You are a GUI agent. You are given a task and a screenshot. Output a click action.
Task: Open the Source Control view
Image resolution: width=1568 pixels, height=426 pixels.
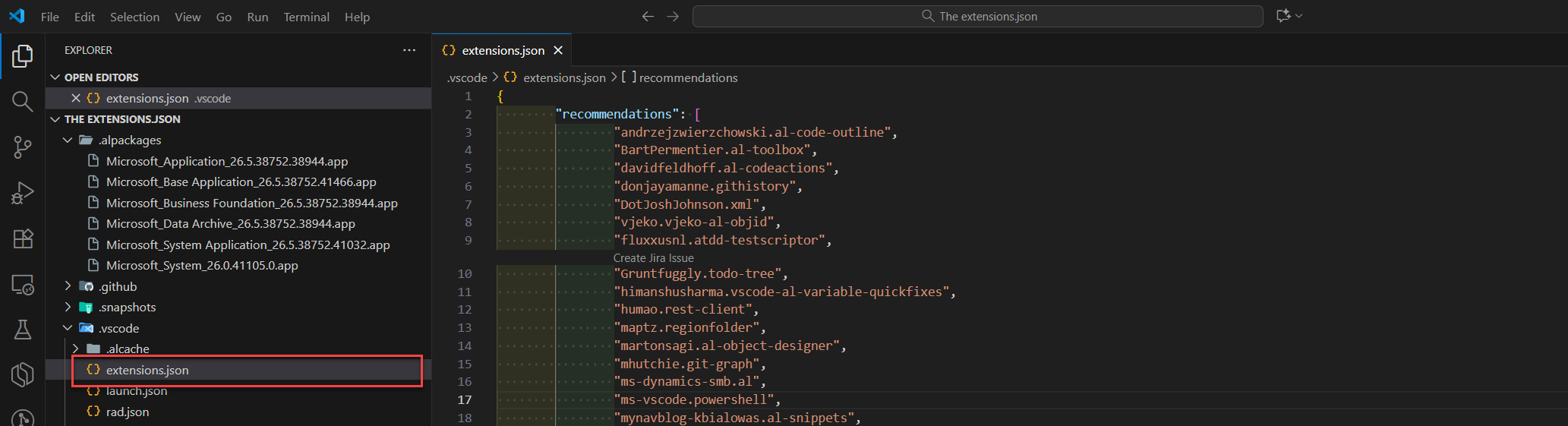pyautogui.click(x=23, y=147)
